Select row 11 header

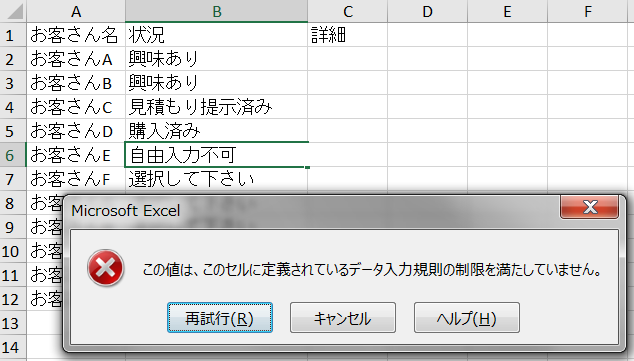[13, 275]
